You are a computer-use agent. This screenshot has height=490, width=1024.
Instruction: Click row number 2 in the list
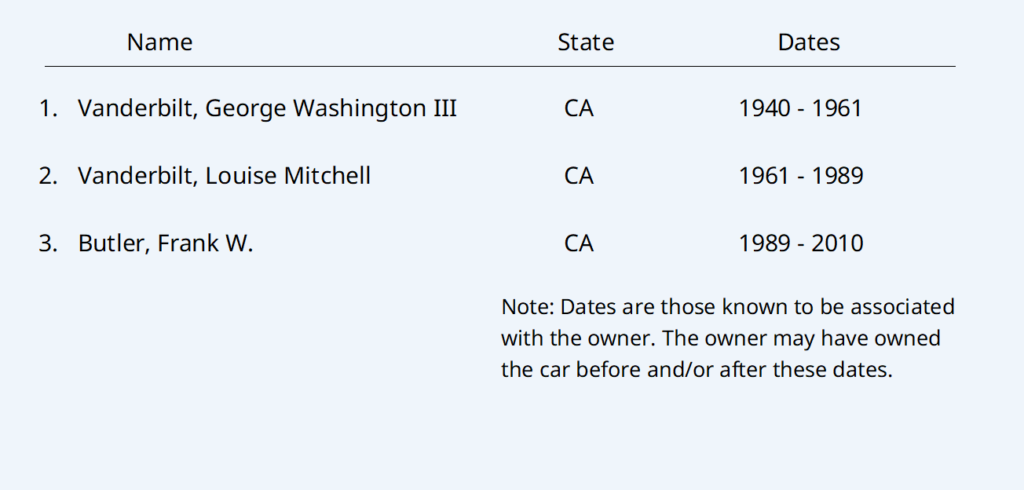click(x=48, y=176)
